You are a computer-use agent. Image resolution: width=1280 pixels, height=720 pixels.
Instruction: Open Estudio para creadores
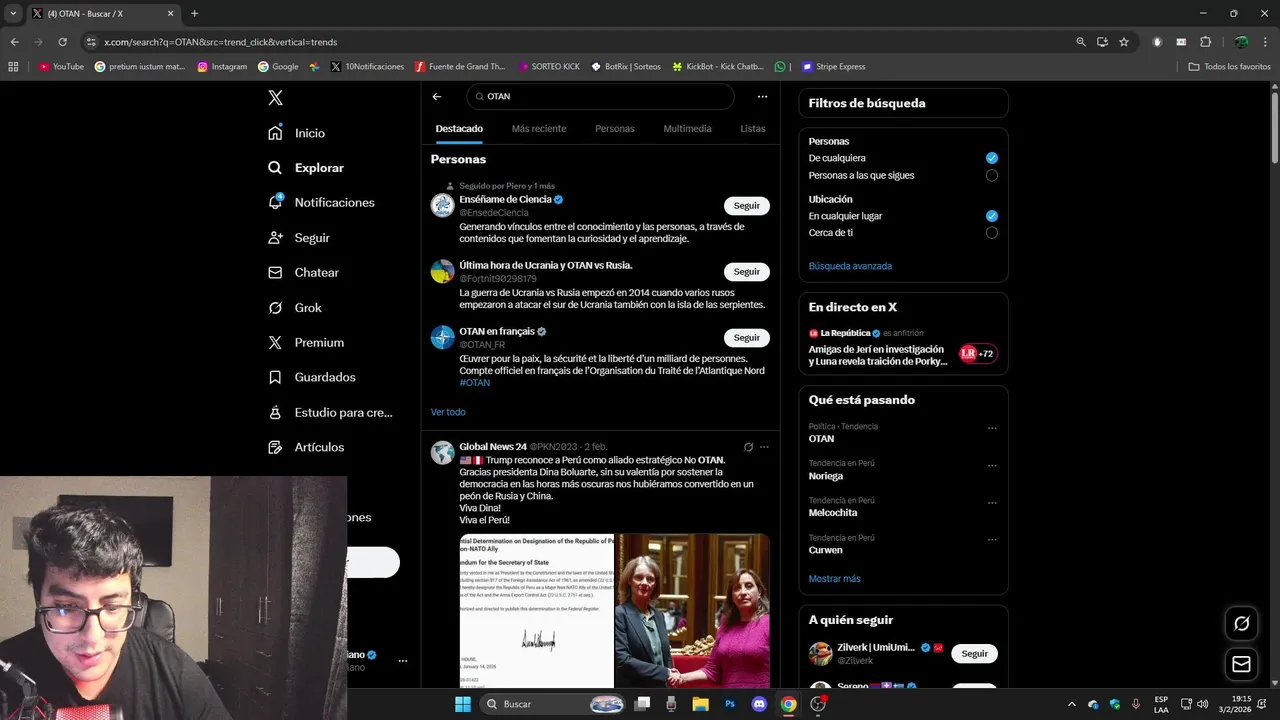point(330,412)
